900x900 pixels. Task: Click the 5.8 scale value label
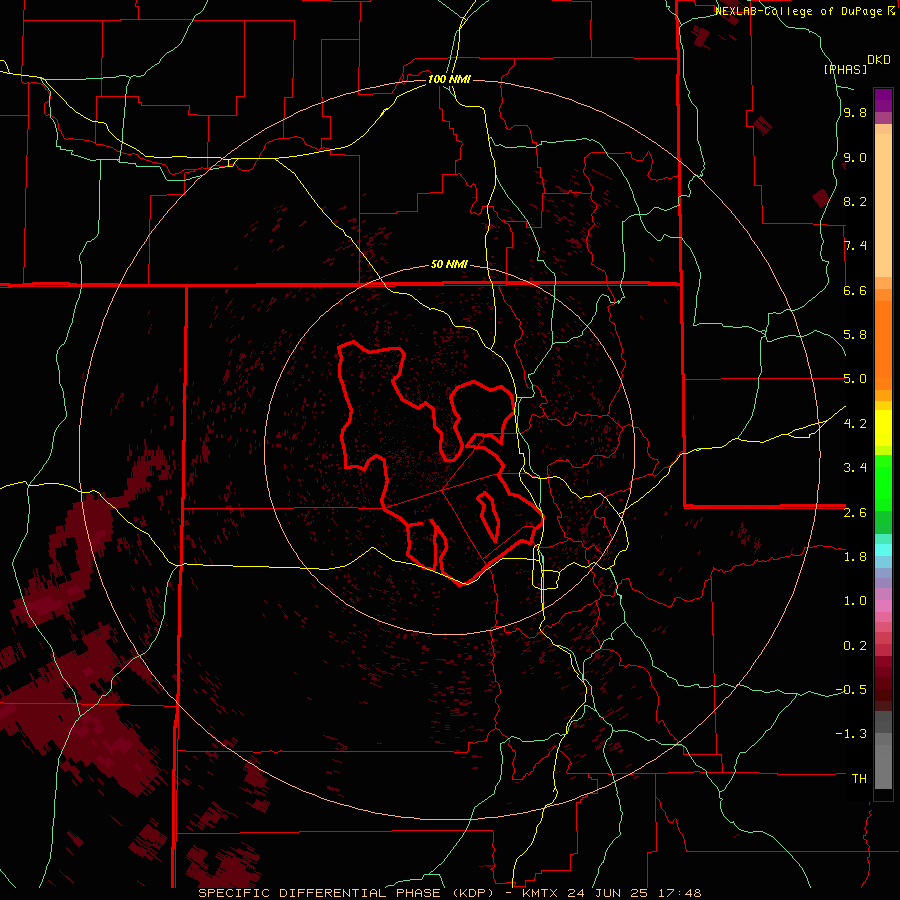pos(855,335)
